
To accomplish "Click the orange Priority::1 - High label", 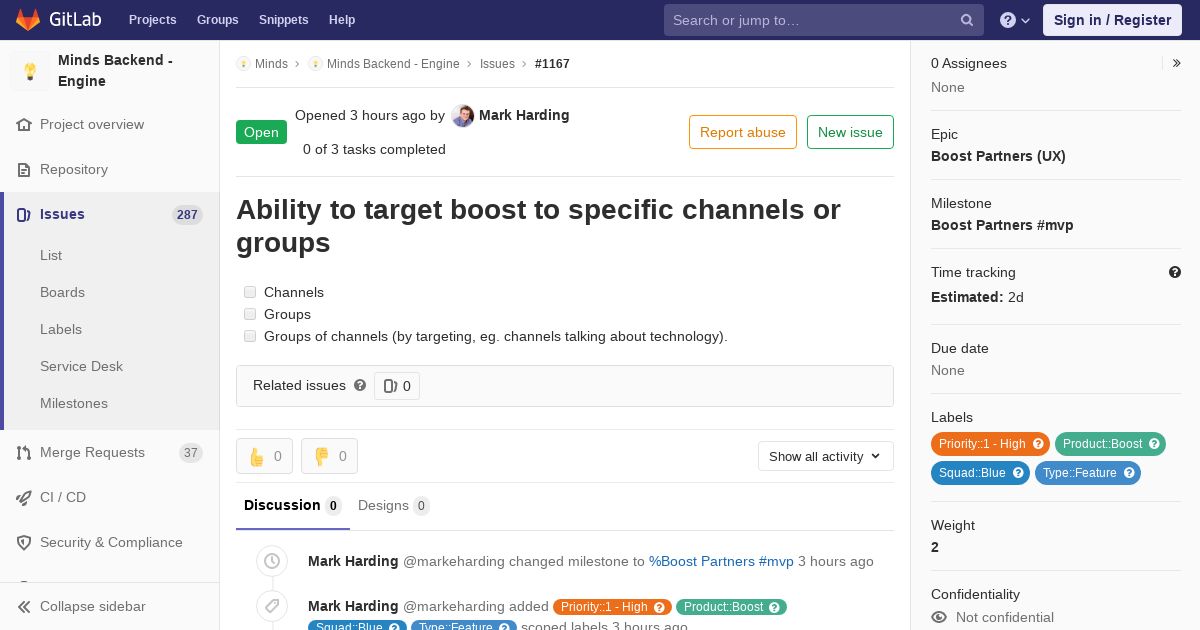I will click(982, 444).
